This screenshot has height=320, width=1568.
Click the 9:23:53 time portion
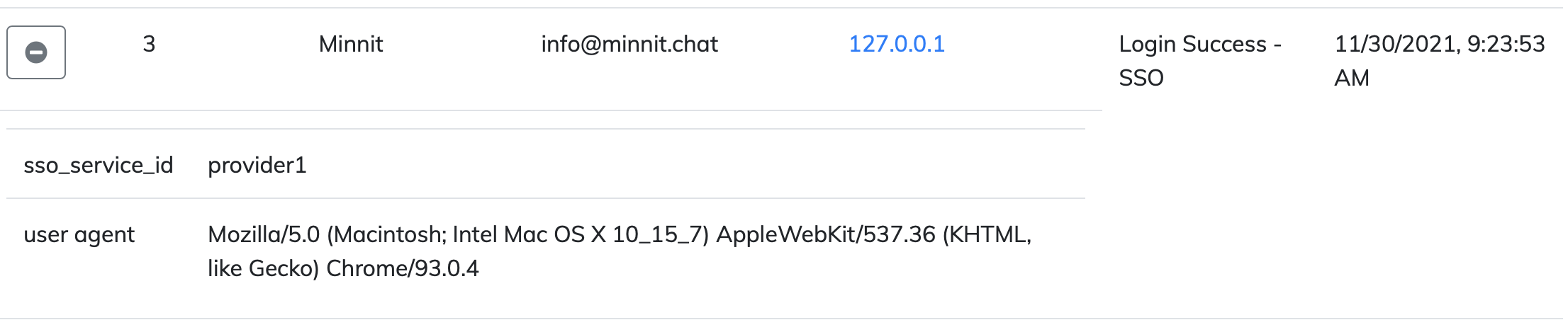[1506, 44]
